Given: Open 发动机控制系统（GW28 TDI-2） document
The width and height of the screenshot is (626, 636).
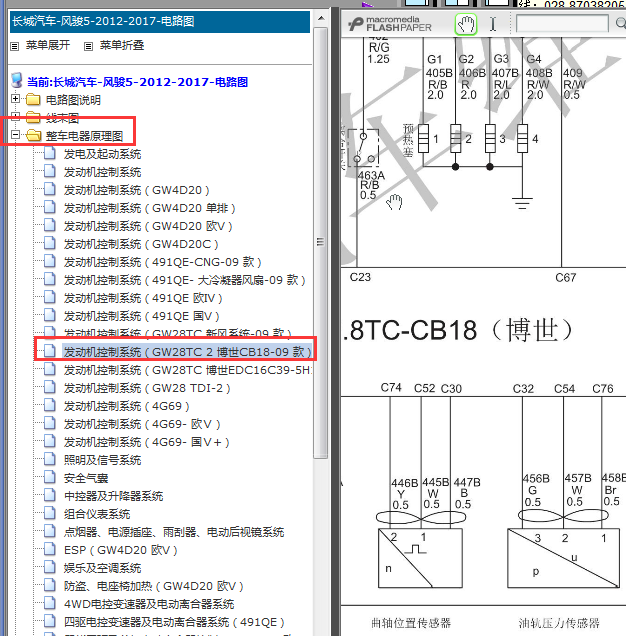Looking at the screenshot, I should (x=147, y=388).
